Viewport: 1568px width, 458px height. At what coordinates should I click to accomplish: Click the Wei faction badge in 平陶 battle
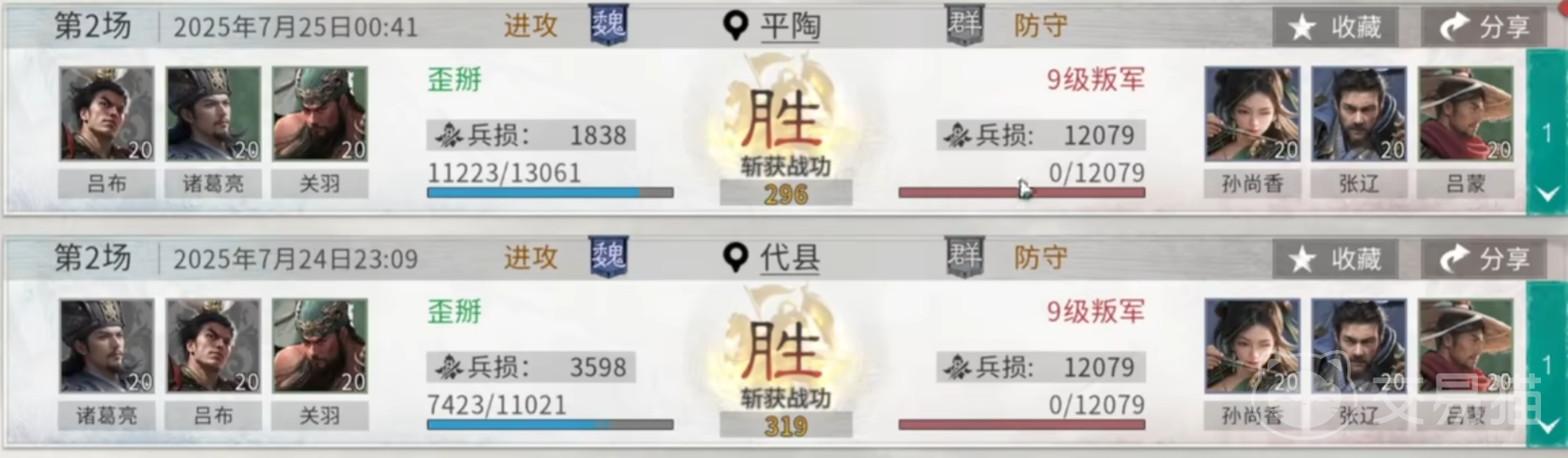(608, 25)
